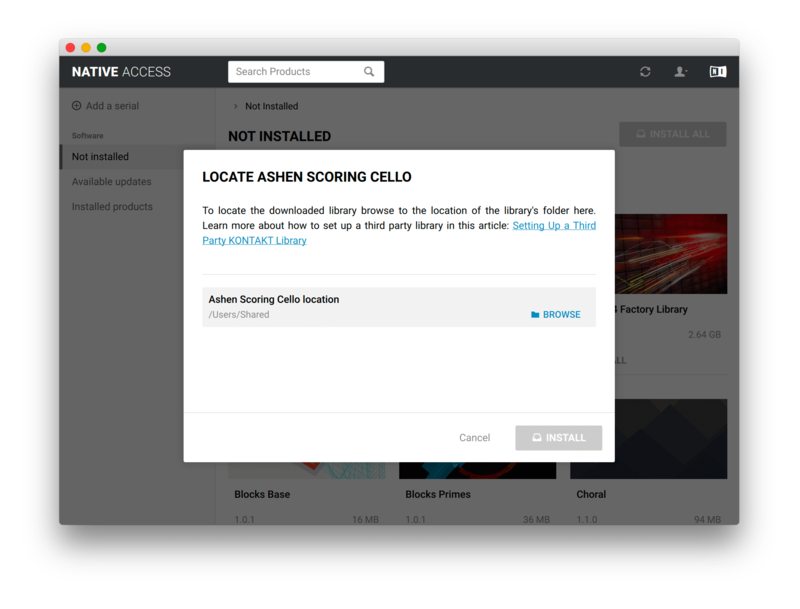
Task: Open Installed products section
Action: pos(112,207)
